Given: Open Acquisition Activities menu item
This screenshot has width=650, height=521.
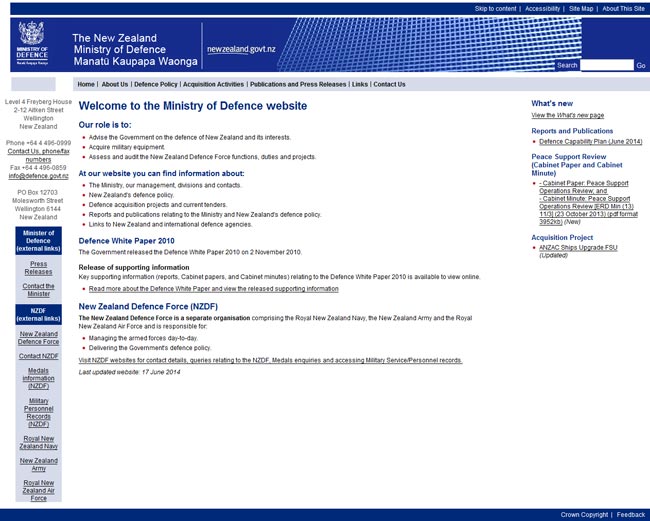Looking at the screenshot, I should 213,84.
